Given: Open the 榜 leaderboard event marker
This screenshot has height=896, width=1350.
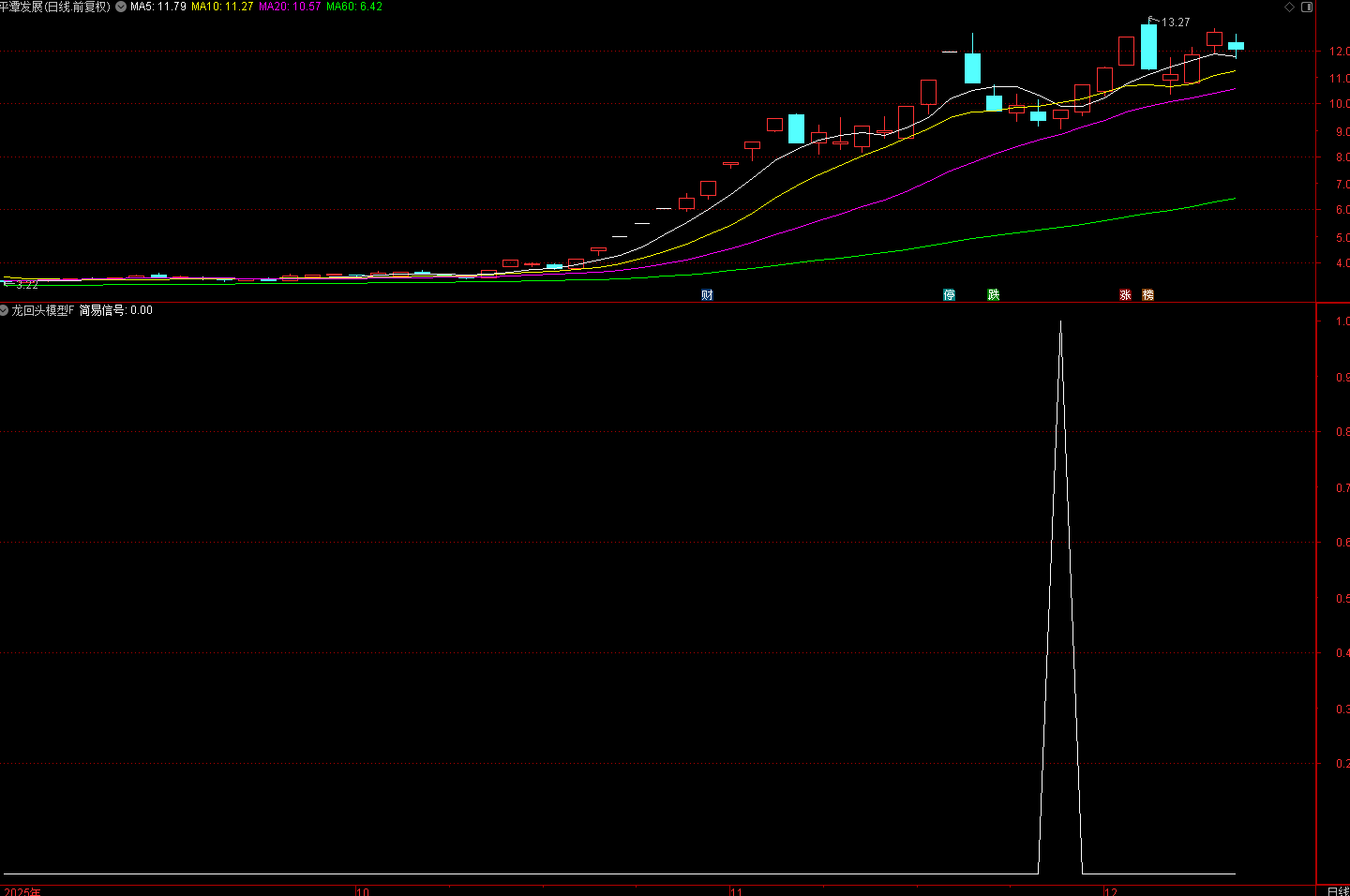Looking at the screenshot, I should tap(1147, 294).
